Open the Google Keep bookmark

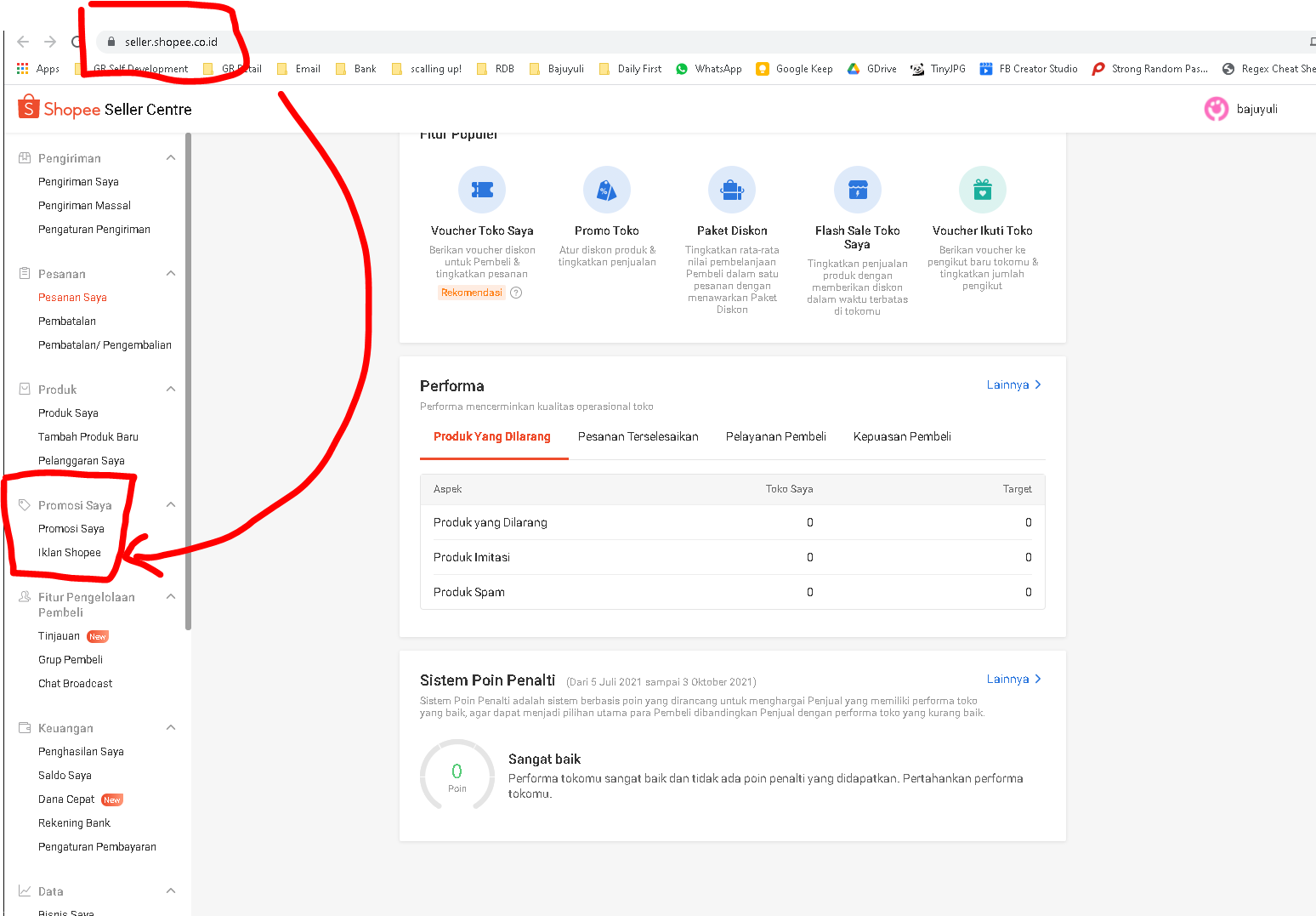pos(795,69)
